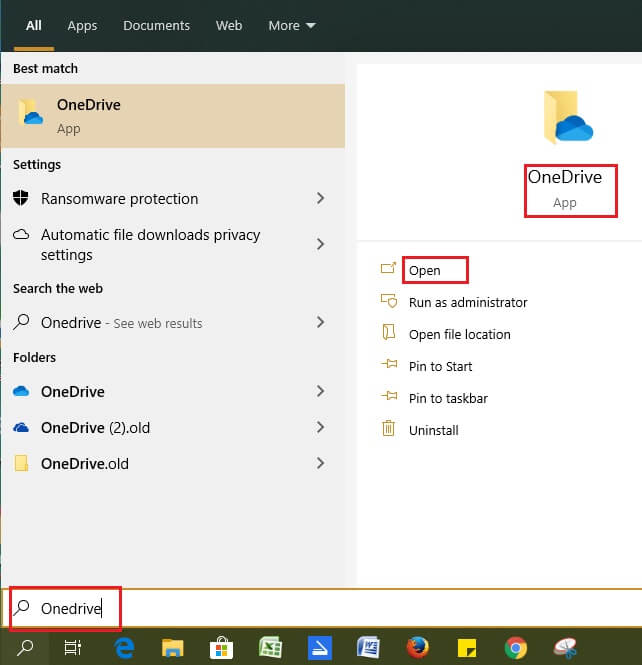Switch to the Apps search tab
Image resolution: width=642 pixels, height=665 pixels.
(82, 26)
